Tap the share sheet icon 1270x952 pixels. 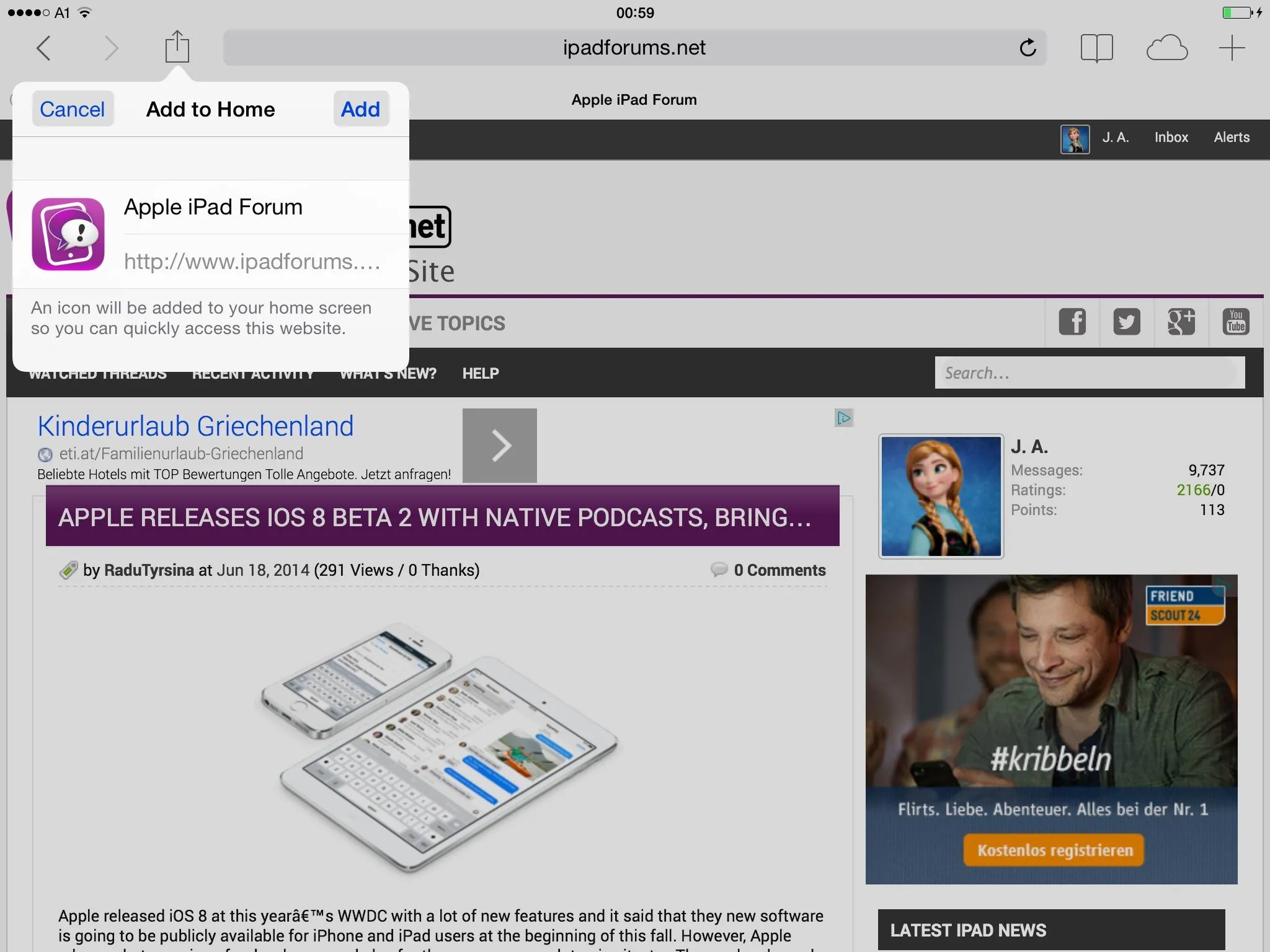[177, 47]
